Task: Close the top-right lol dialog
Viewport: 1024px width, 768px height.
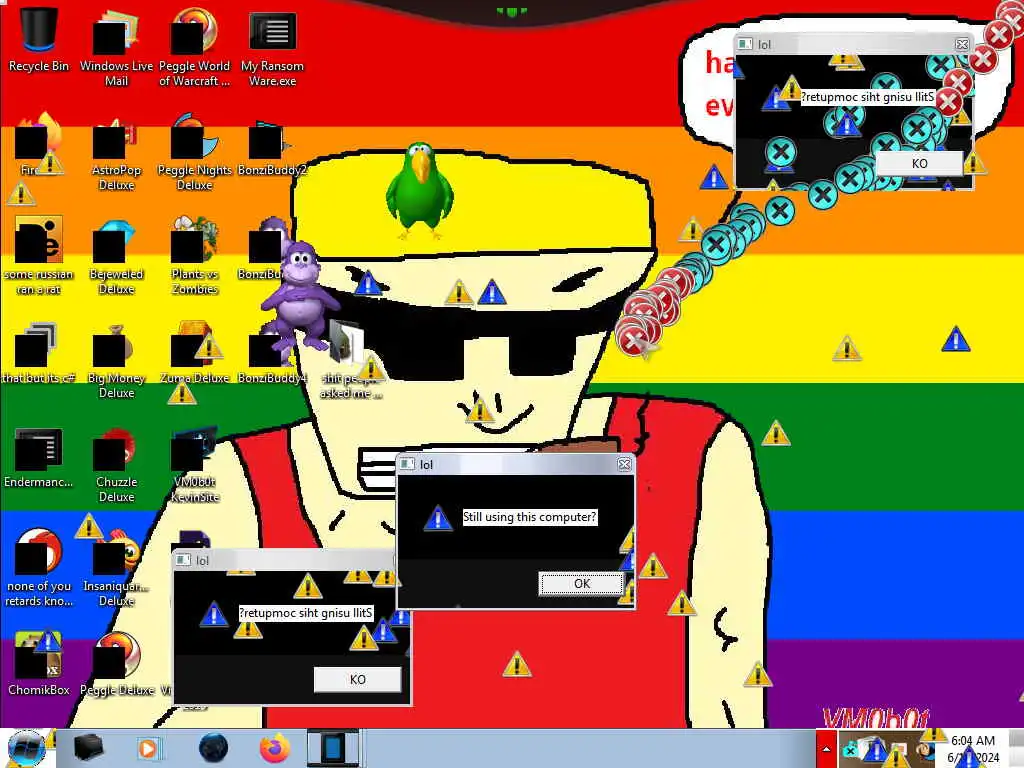Action: click(x=961, y=44)
